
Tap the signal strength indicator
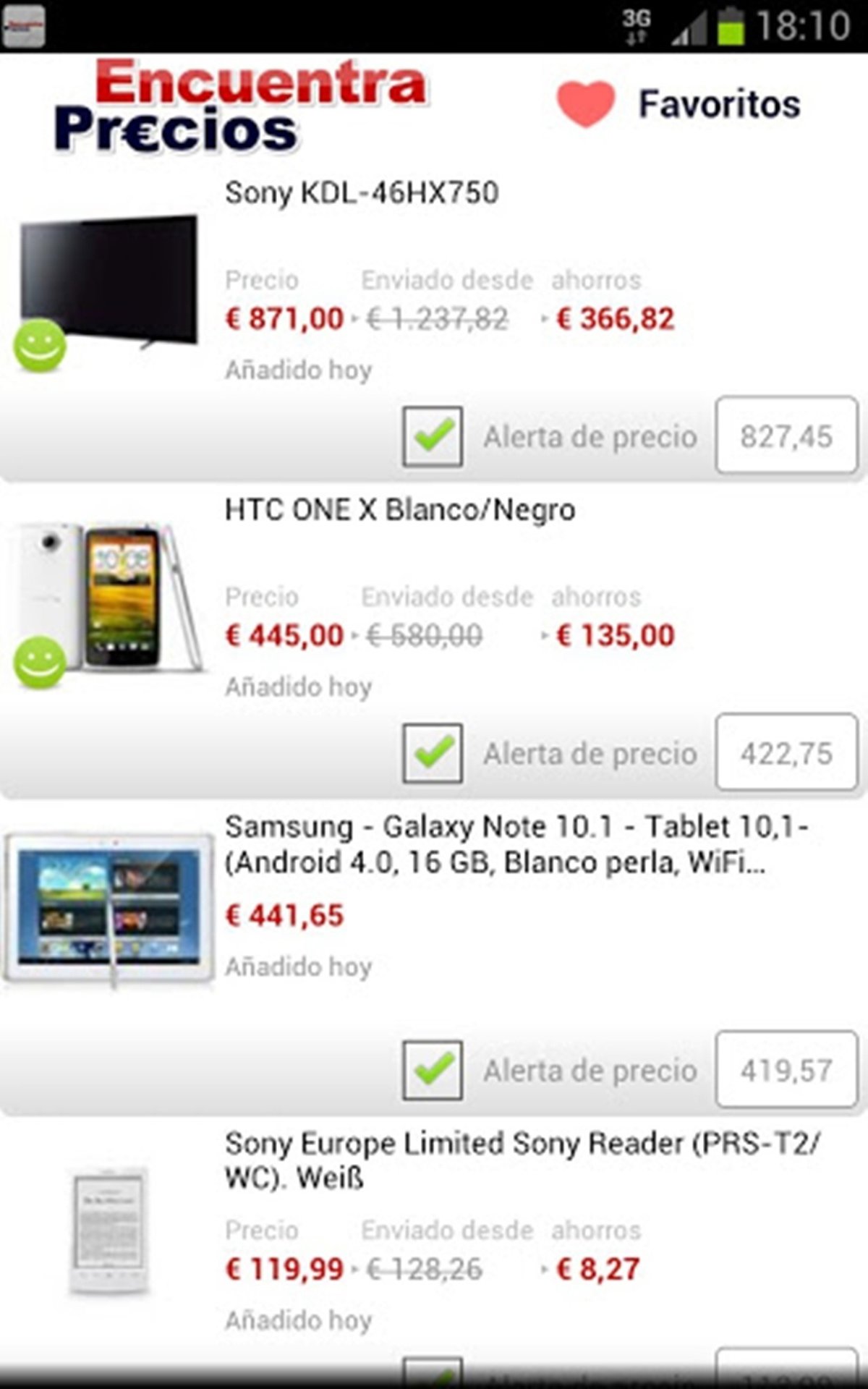coord(689,30)
